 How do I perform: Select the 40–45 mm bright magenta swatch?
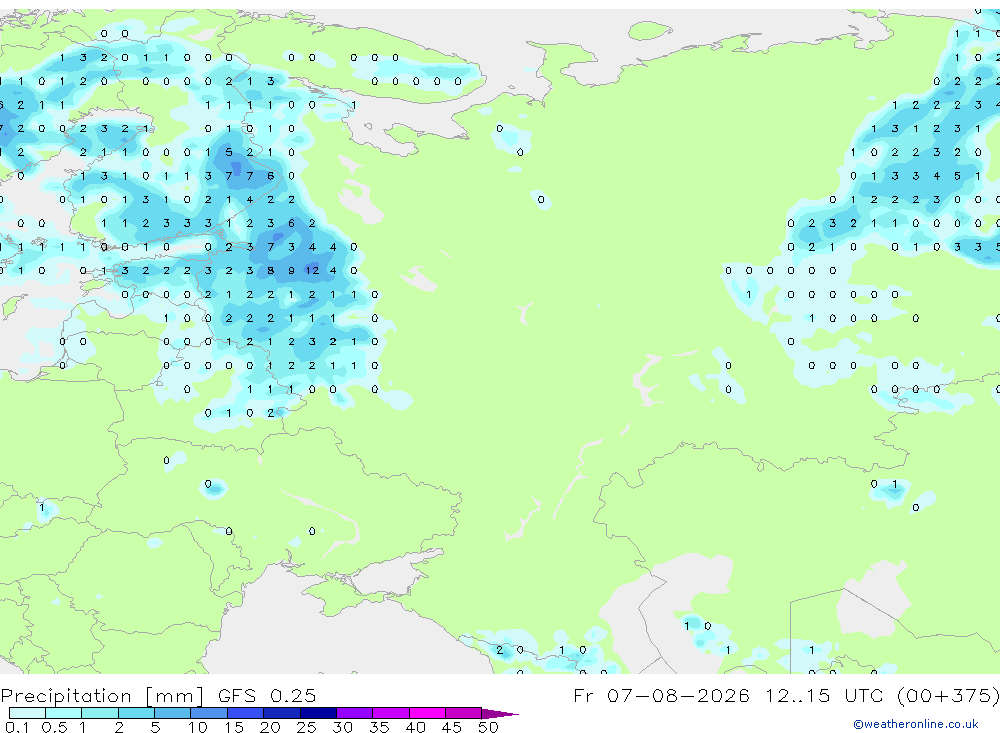(x=427, y=713)
